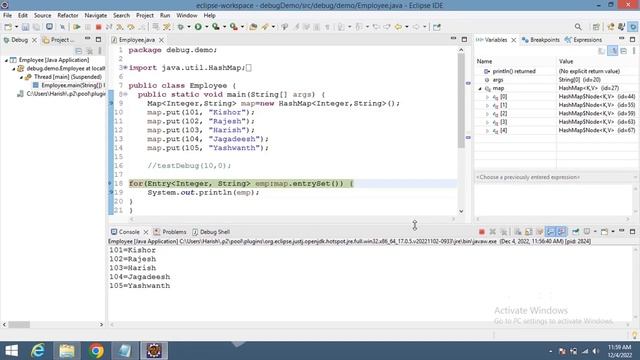Click the Open Console icon

click(x=604, y=232)
